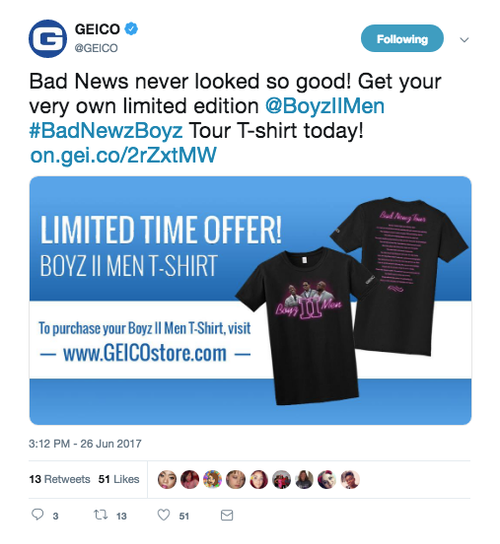The width and height of the screenshot is (500, 544).
Task: Like the tweet with the heart icon
Action: [x=164, y=515]
